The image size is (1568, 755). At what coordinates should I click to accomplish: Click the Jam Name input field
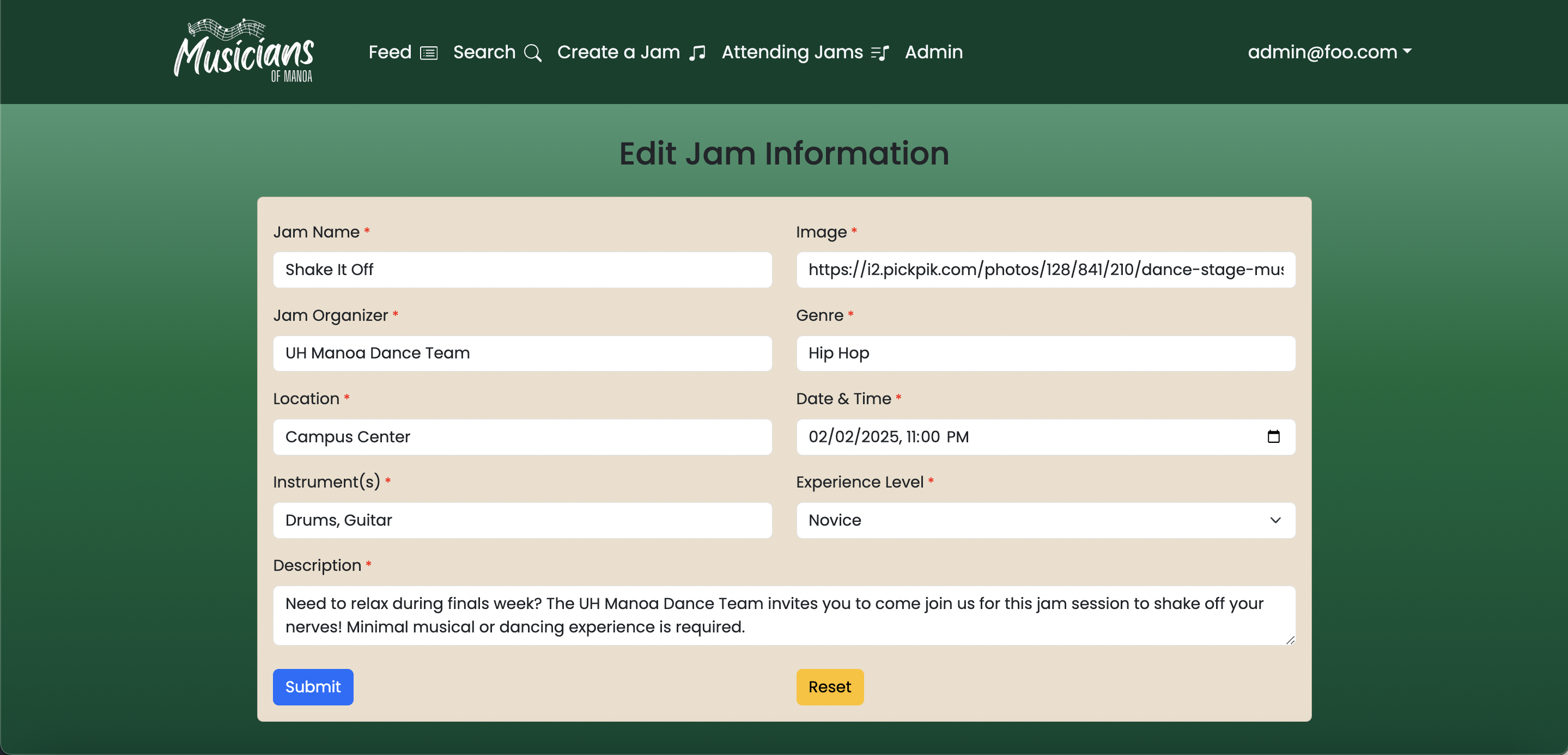pyautogui.click(x=523, y=269)
